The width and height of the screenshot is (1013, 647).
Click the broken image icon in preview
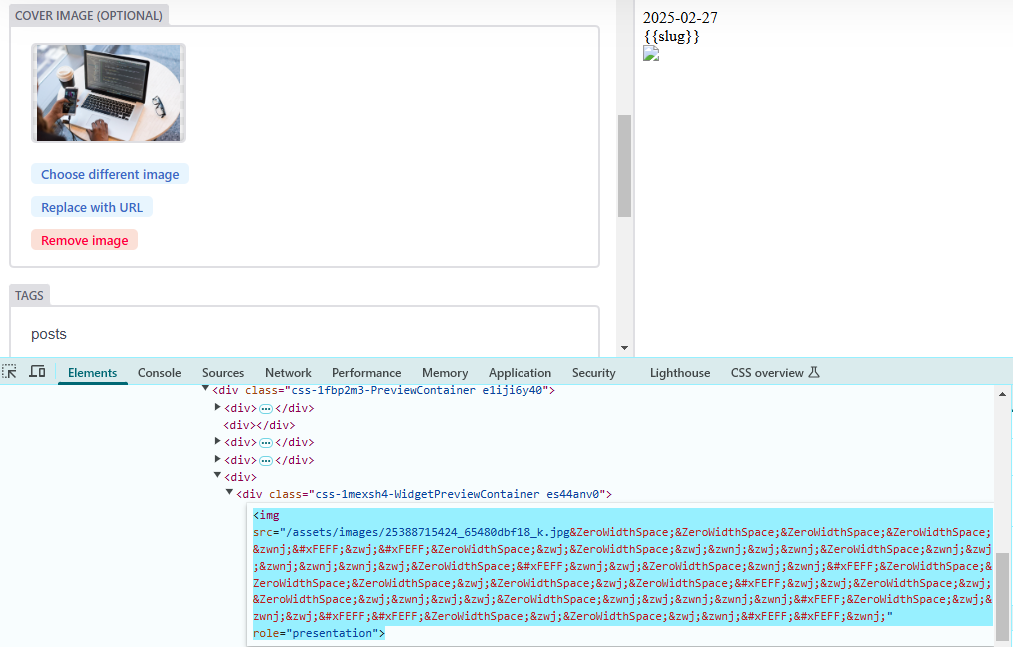pyautogui.click(x=651, y=53)
